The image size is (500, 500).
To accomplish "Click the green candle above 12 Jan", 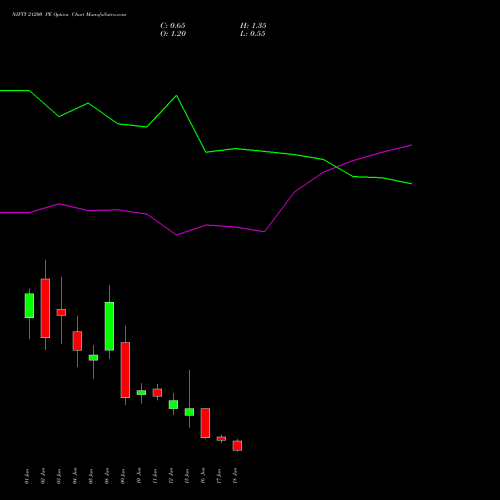I will [x=173, y=404].
